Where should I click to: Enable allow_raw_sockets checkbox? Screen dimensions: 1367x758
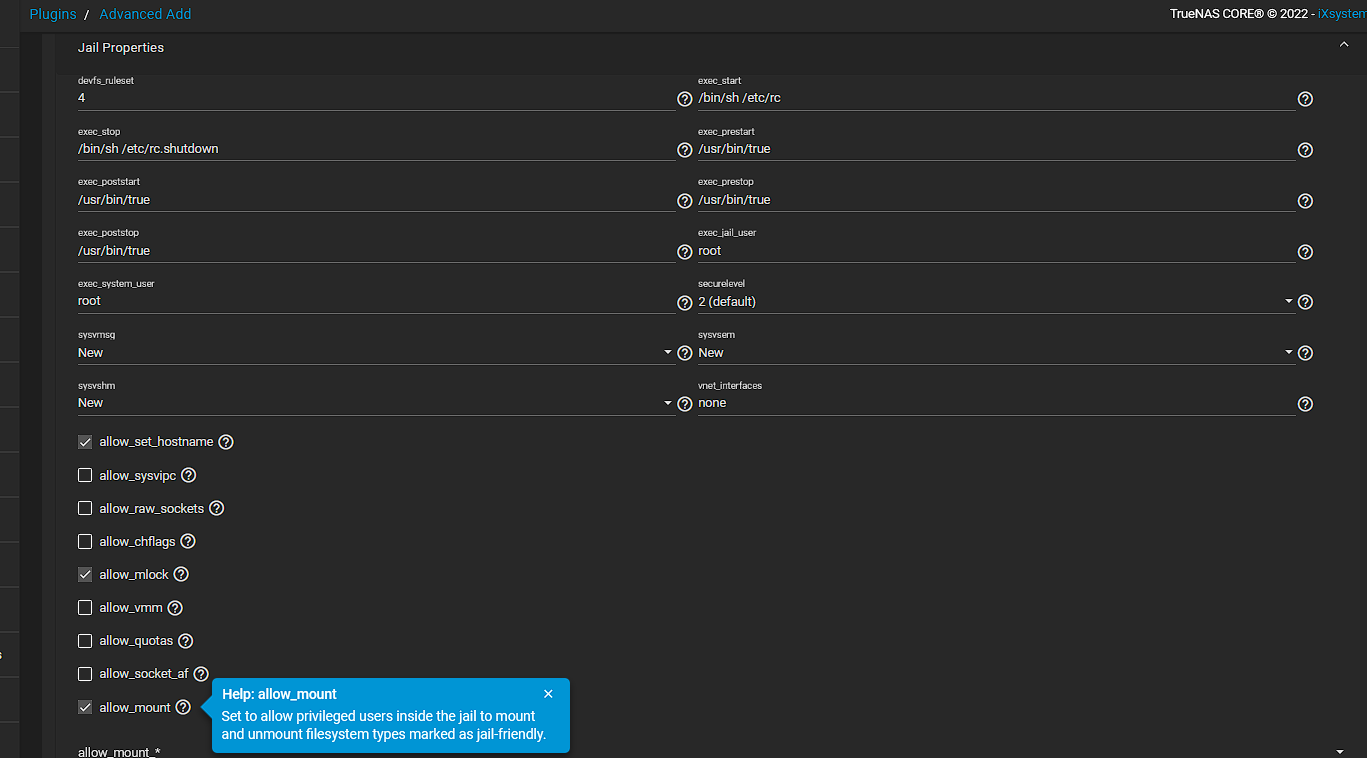pos(85,508)
